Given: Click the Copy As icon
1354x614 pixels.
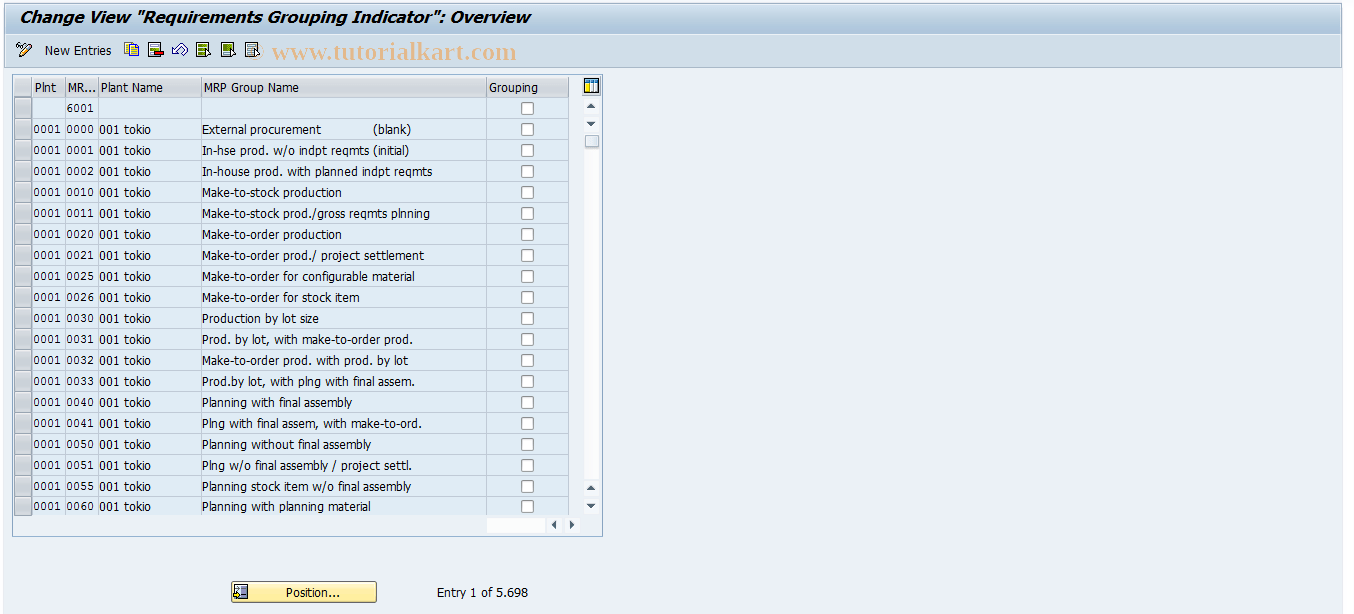Looking at the screenshot, I should (131, 49).
